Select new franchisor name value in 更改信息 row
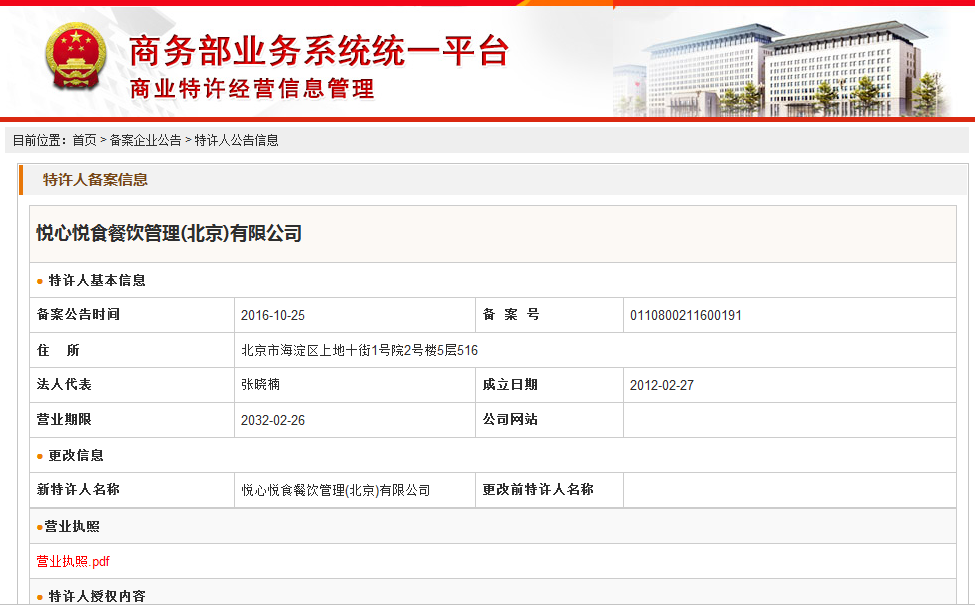The width and height of the screenshot is (975, 605). (336, 491)
